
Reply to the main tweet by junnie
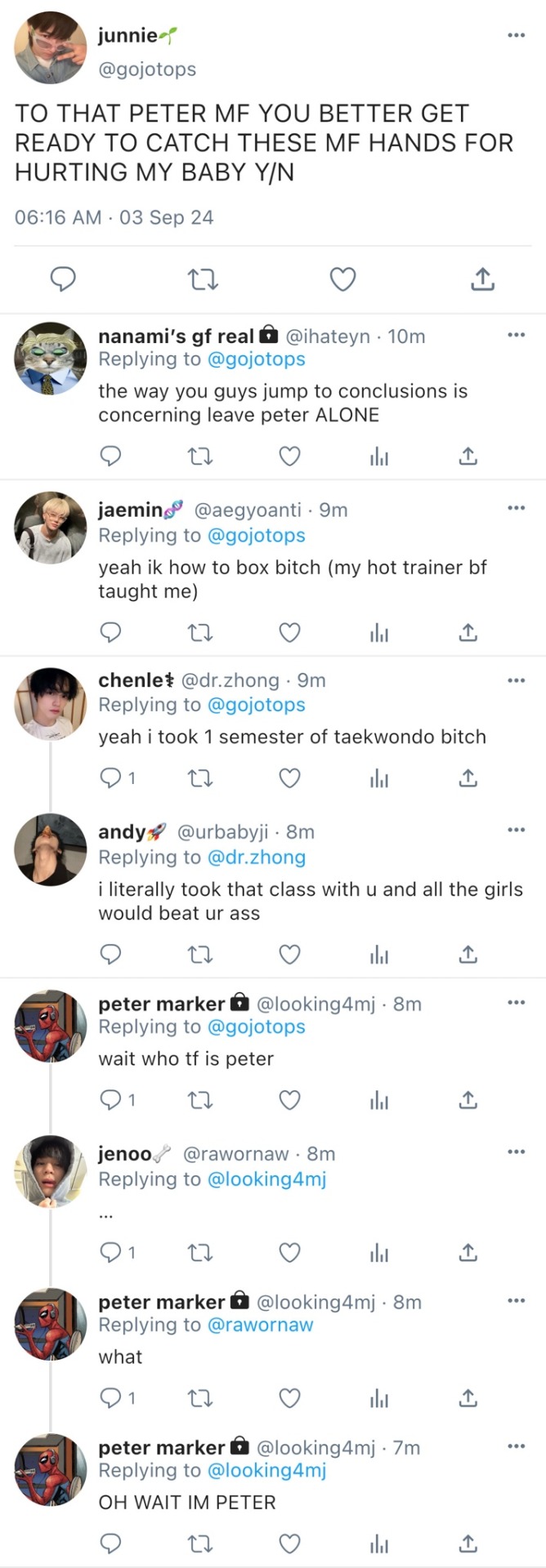click(63, 279)
